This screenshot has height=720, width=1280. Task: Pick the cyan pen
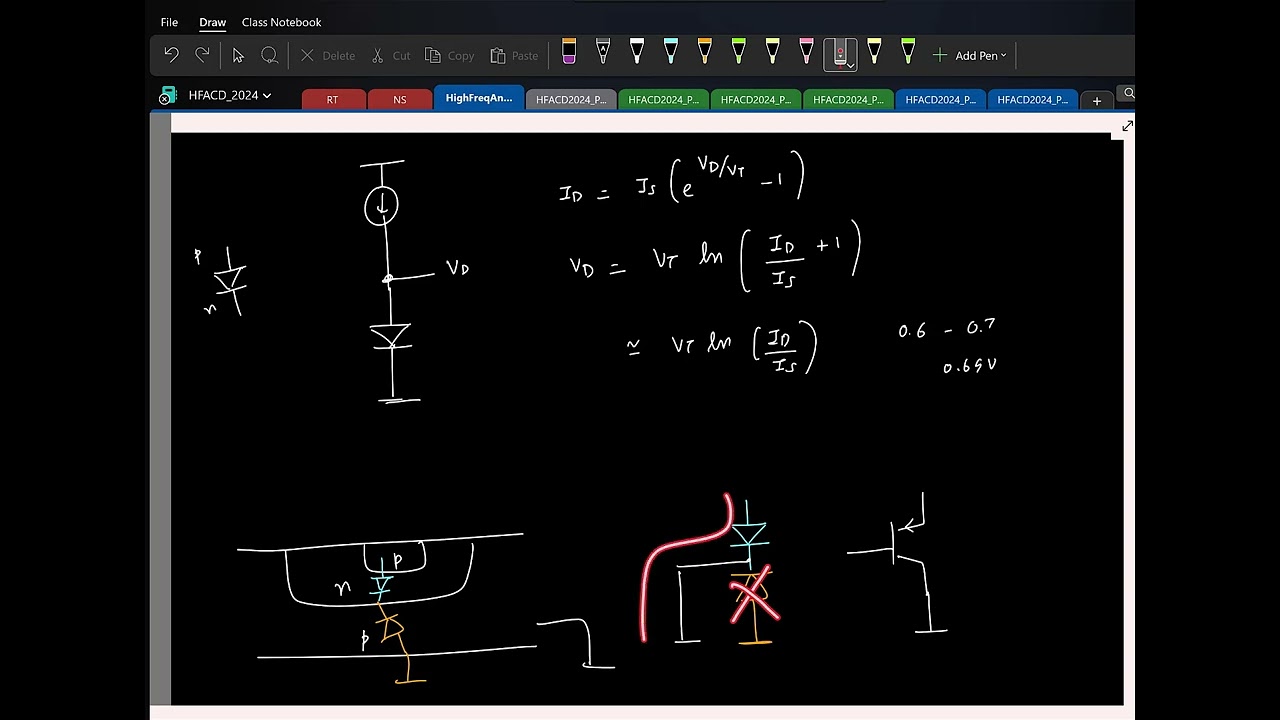pyautogui.click(x=671, y=53)
